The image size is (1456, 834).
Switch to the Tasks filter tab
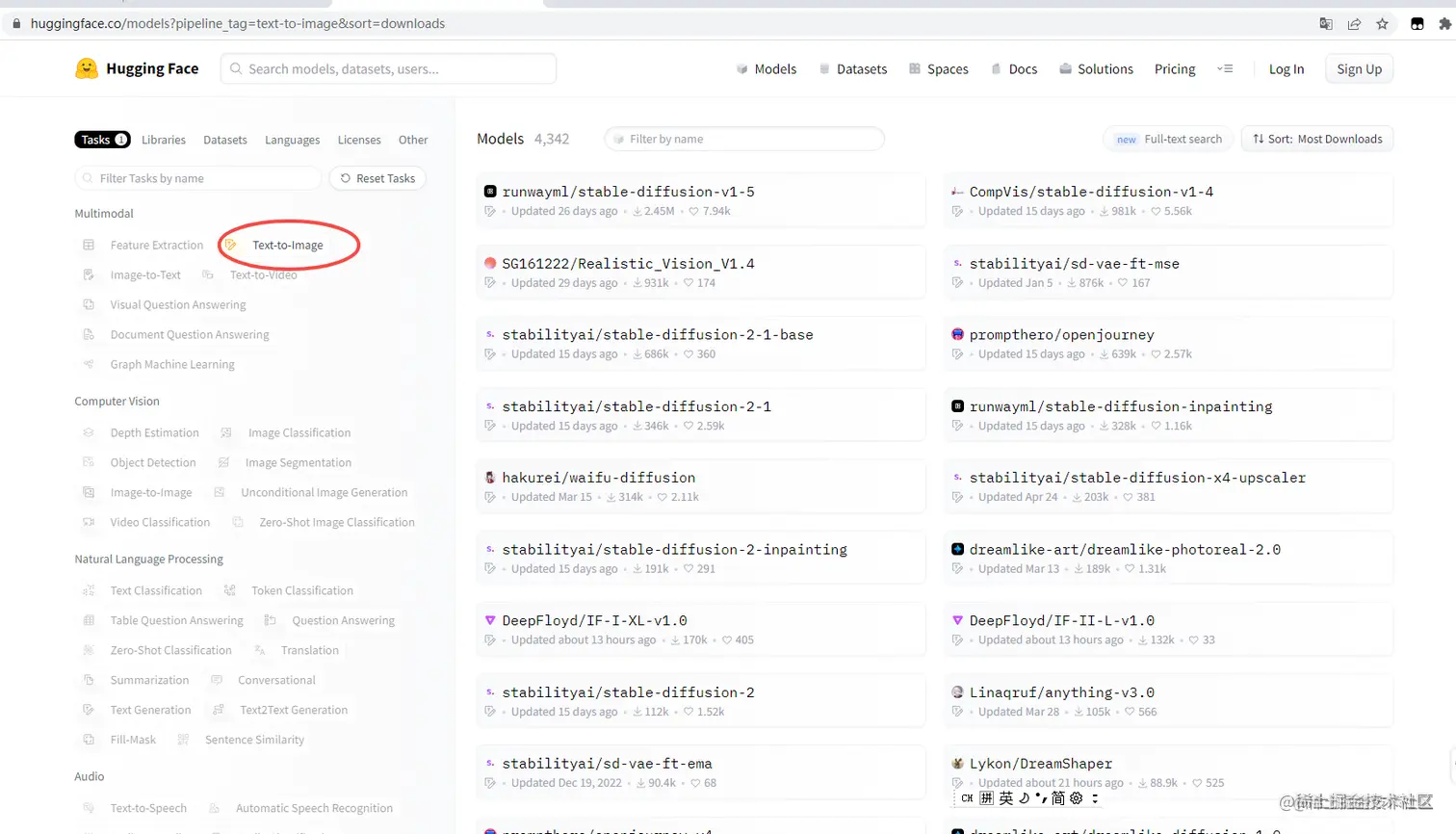102,140
